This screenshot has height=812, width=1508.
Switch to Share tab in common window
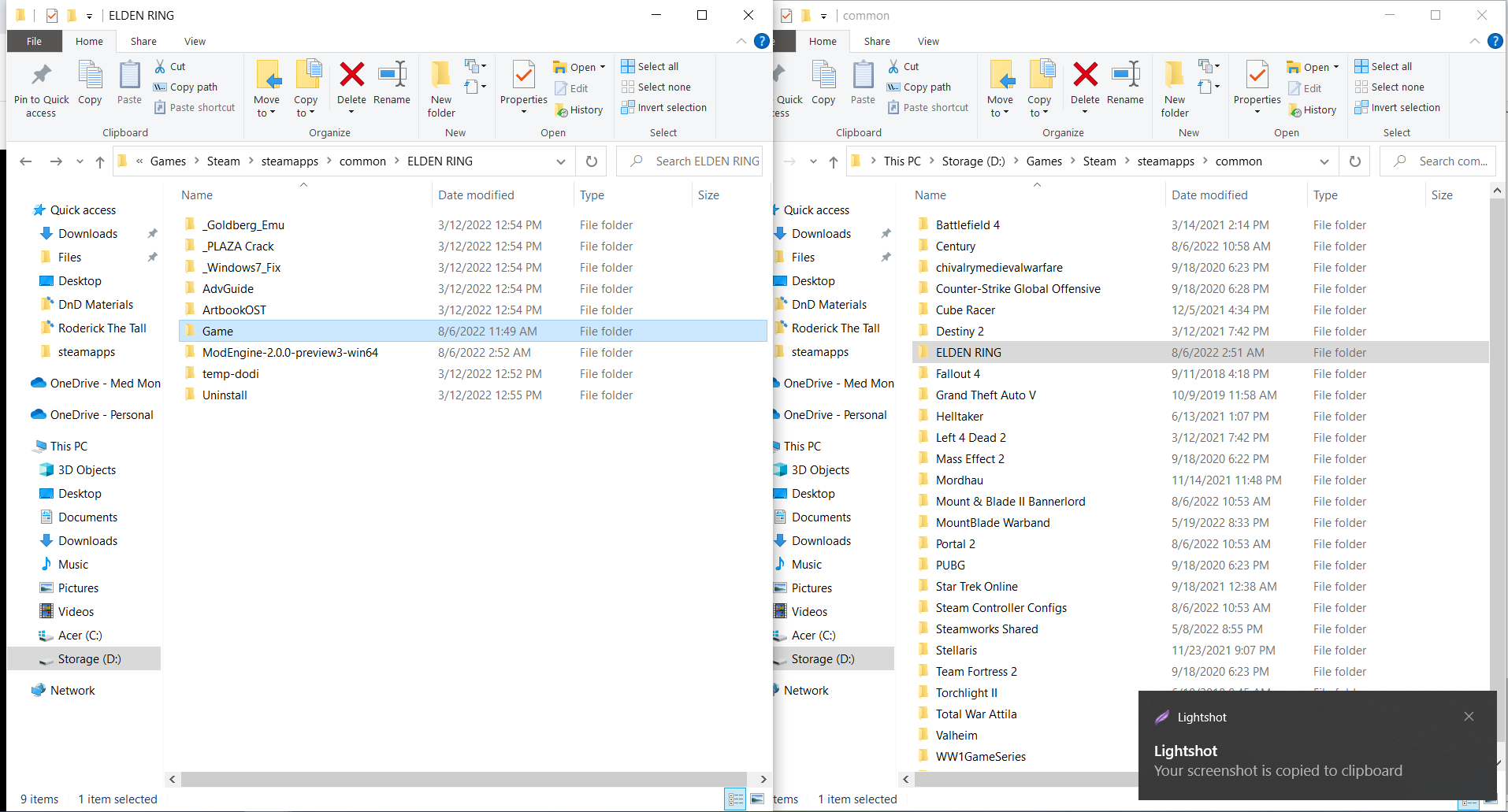tap(877, 41)
